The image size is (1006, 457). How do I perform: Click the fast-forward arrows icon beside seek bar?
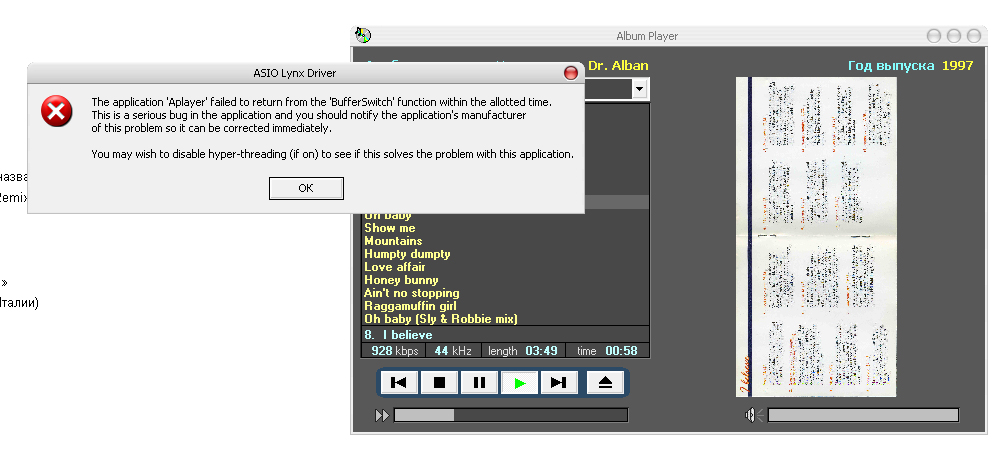[382, 416]
